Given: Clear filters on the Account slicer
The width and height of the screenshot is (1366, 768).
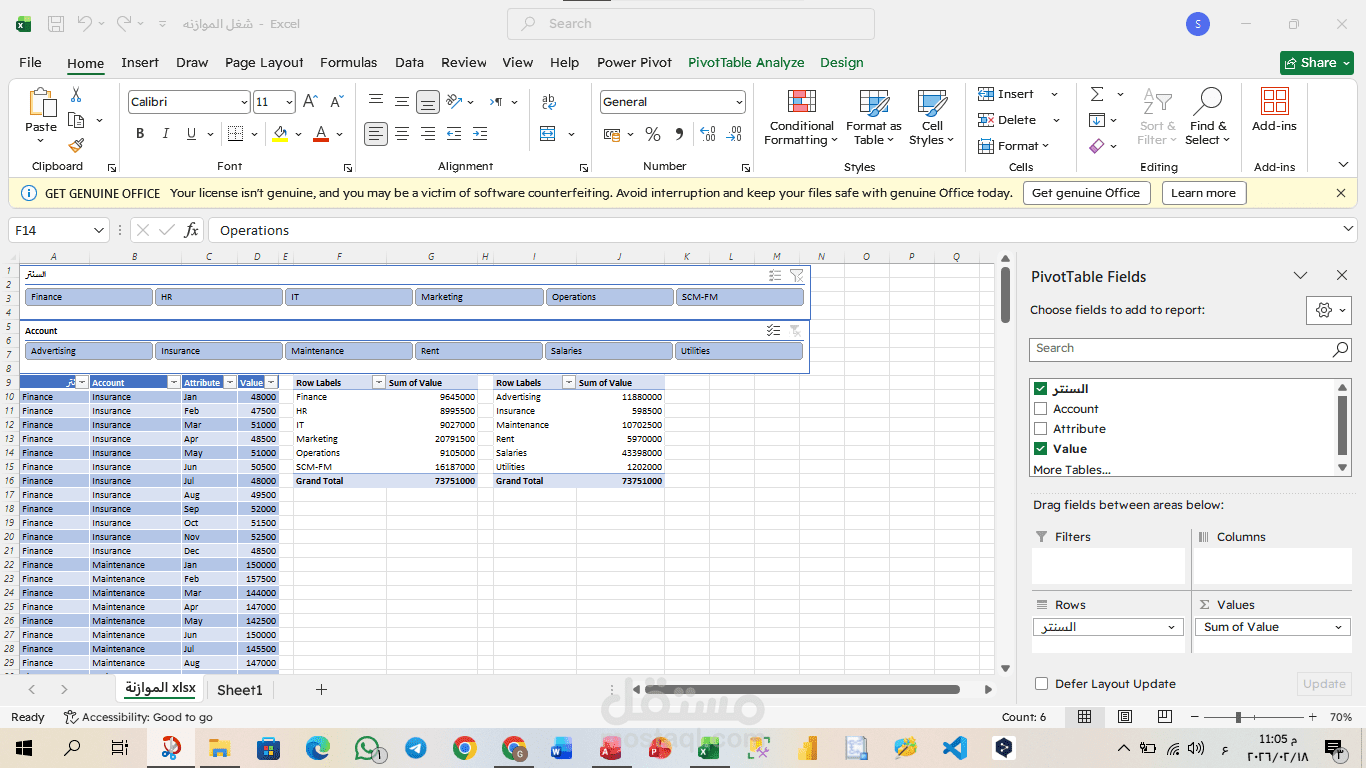Looking at the screenshot, I should 796,330.
